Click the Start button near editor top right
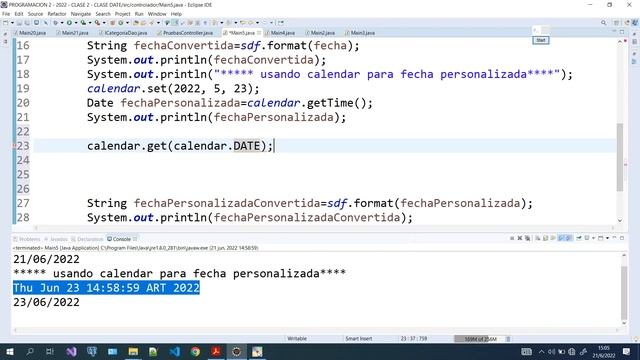This screenshot has width=640, height=360. point(541,40)
